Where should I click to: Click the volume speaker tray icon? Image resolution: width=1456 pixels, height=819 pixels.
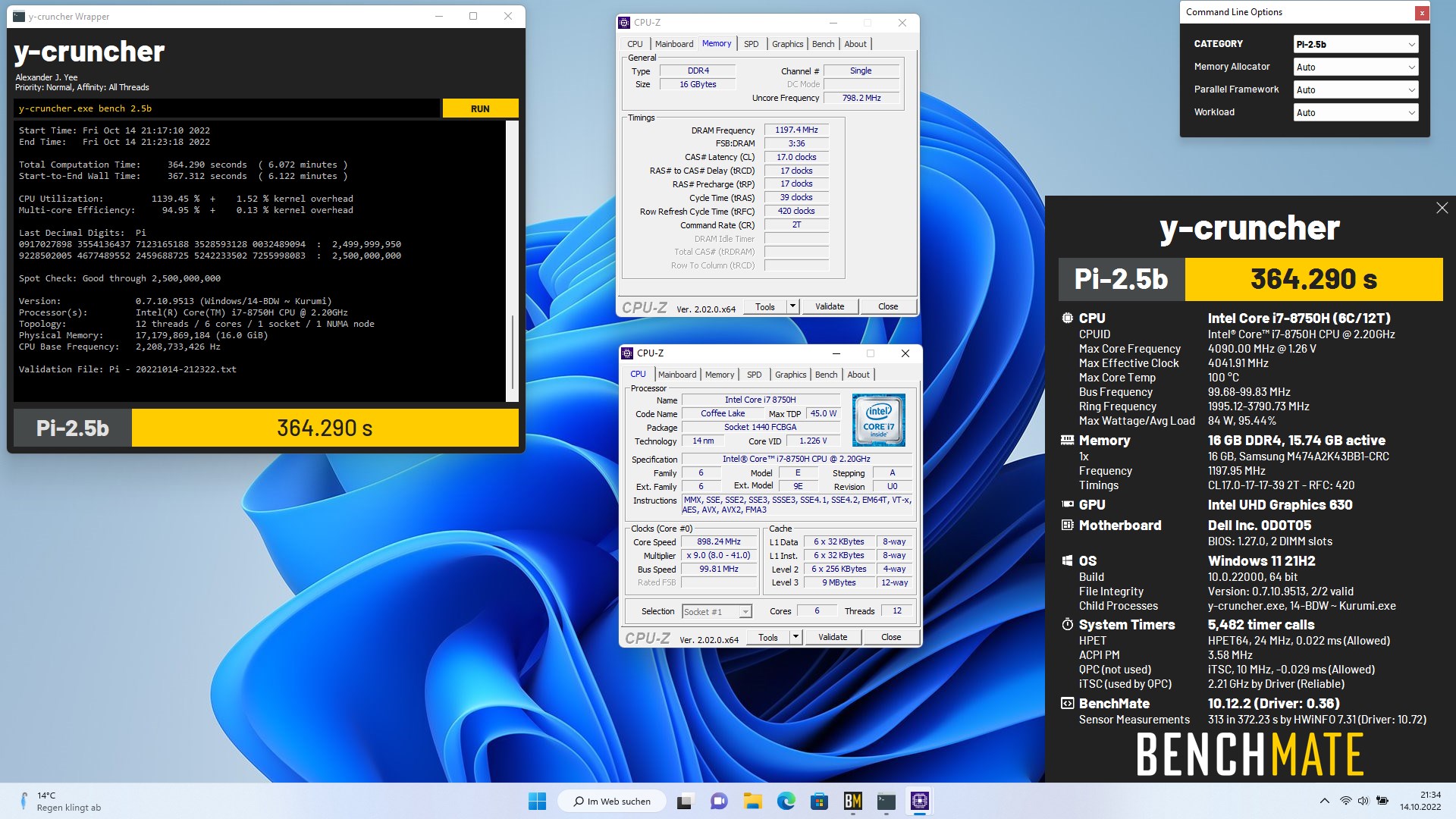click(1363, 801)
